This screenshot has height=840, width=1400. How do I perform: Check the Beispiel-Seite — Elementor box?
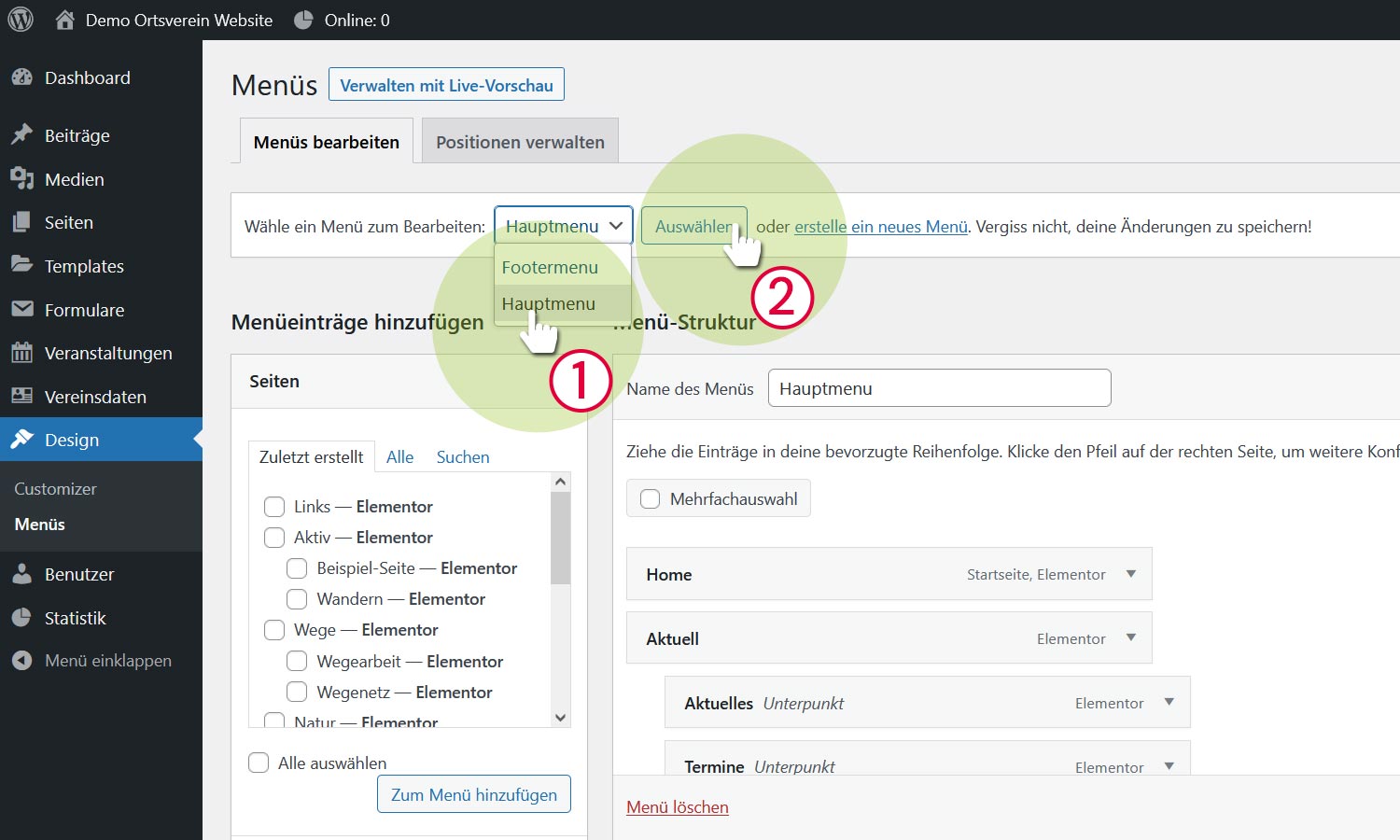tap(297, 568)
